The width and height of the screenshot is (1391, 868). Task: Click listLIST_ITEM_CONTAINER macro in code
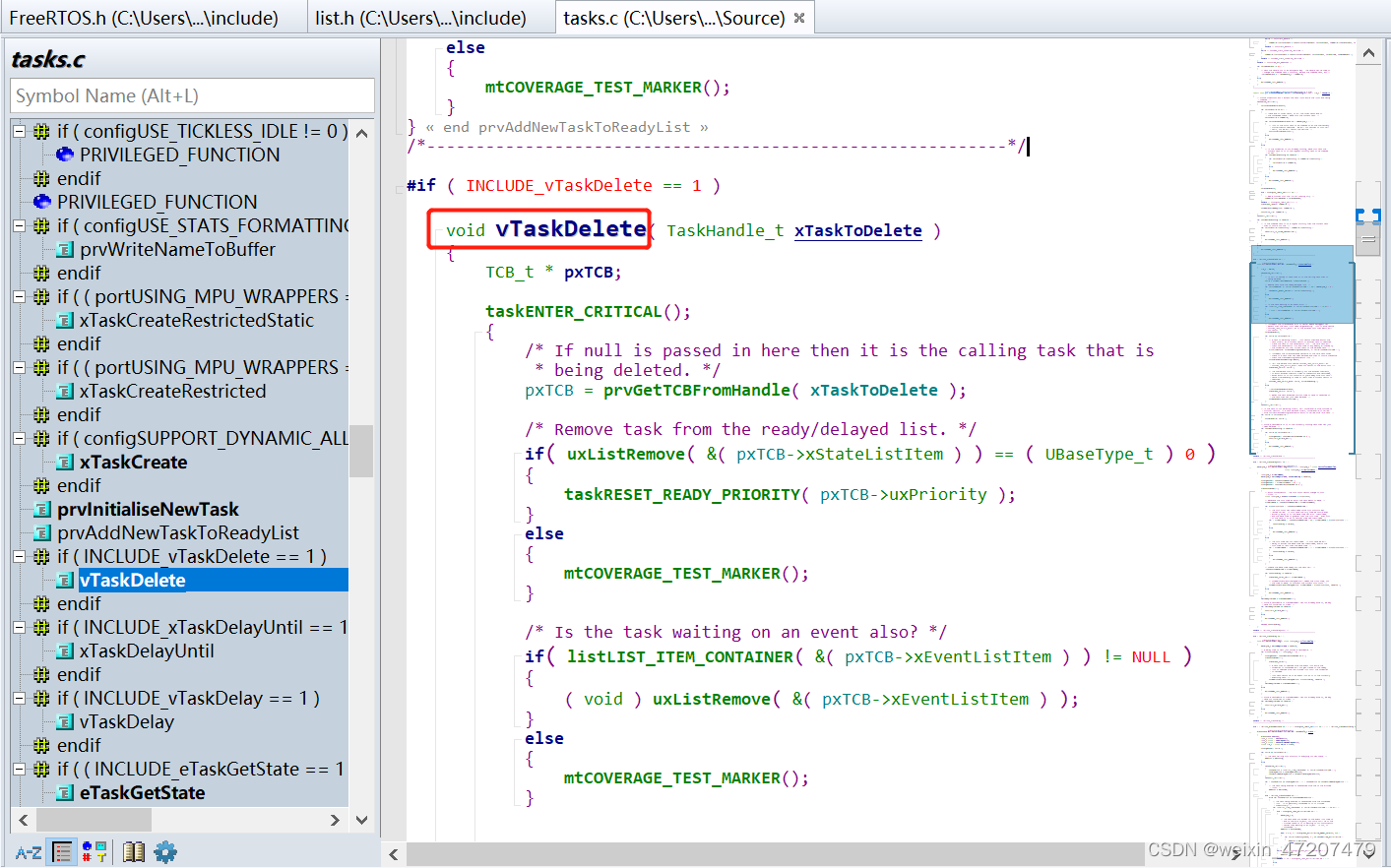pyautogui.click(x=680, y=656)
